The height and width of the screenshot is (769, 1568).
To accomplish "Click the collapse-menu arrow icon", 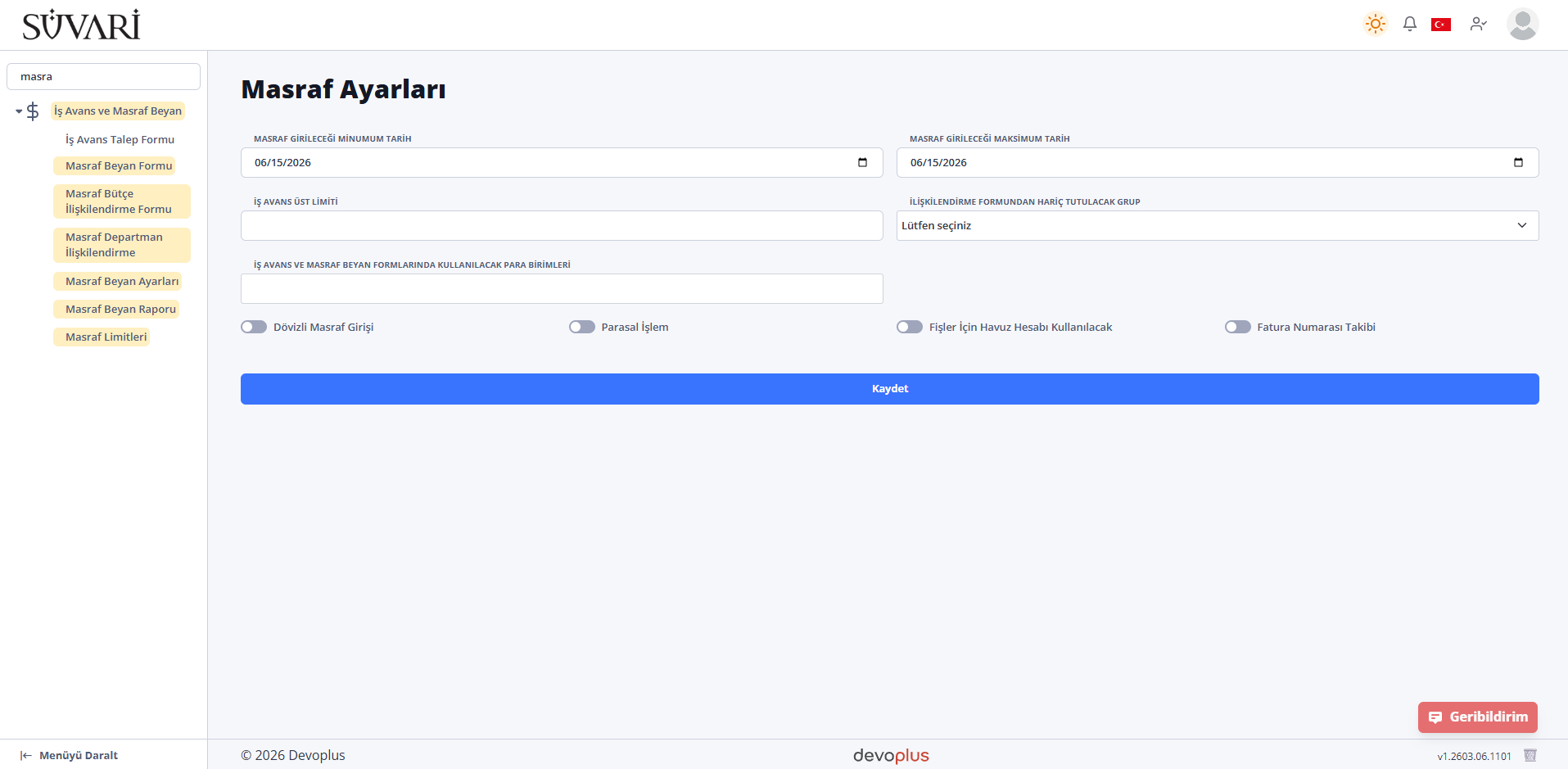I will click(25, 755).
